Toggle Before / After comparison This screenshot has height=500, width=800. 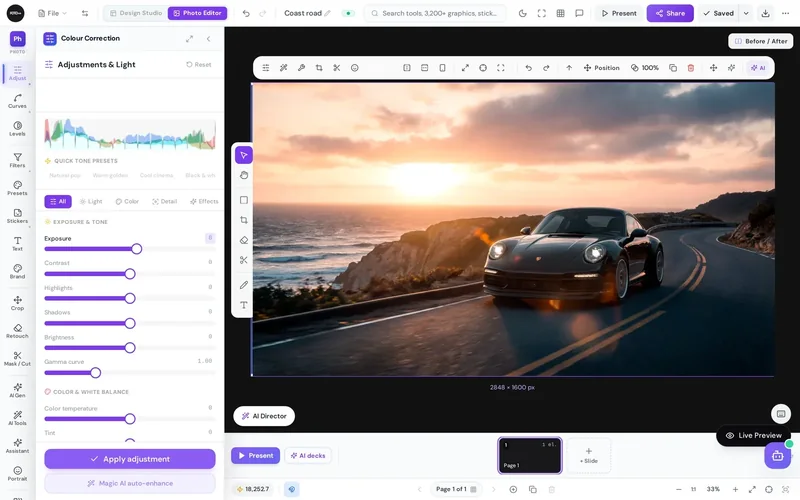coord(760,41)
